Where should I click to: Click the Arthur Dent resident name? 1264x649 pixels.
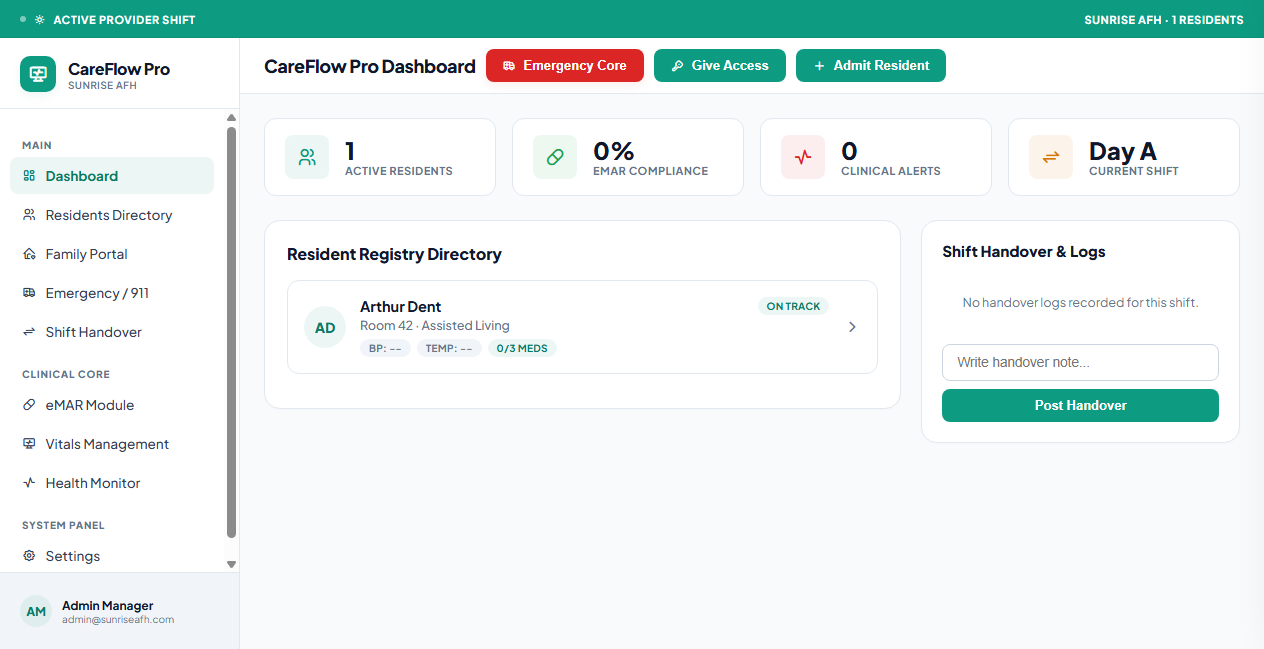point(400,306)
